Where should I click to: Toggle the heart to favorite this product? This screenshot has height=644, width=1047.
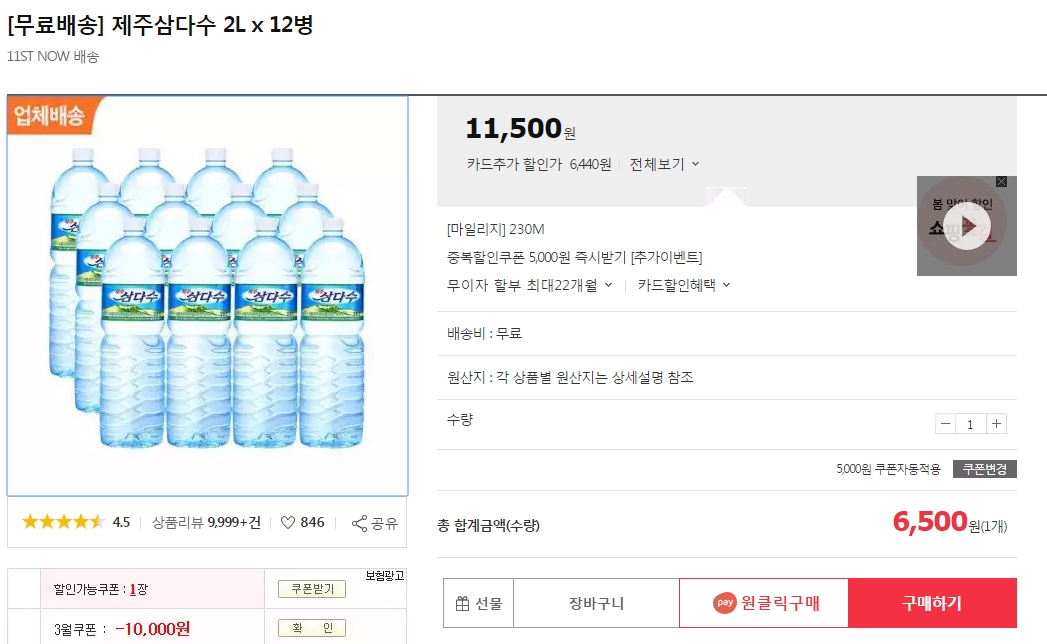[285, 522]
